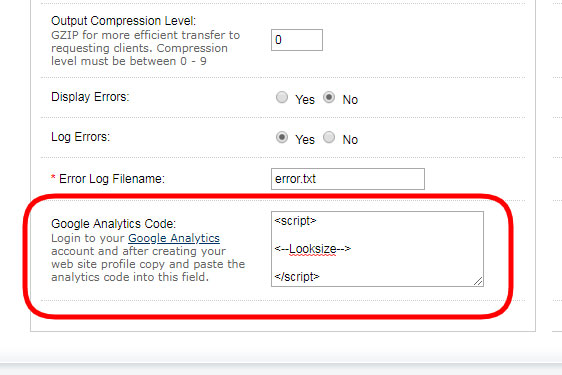Click the textarea resize grip icon

pos(478,281)
